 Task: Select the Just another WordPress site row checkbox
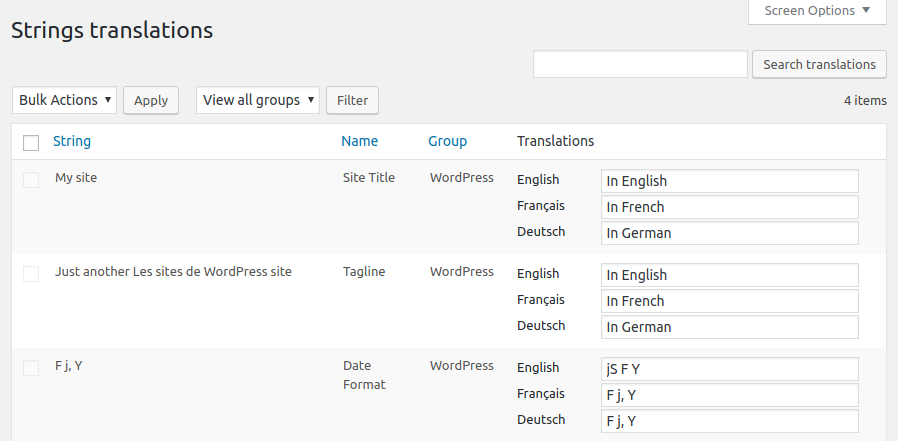pos(31,274)
